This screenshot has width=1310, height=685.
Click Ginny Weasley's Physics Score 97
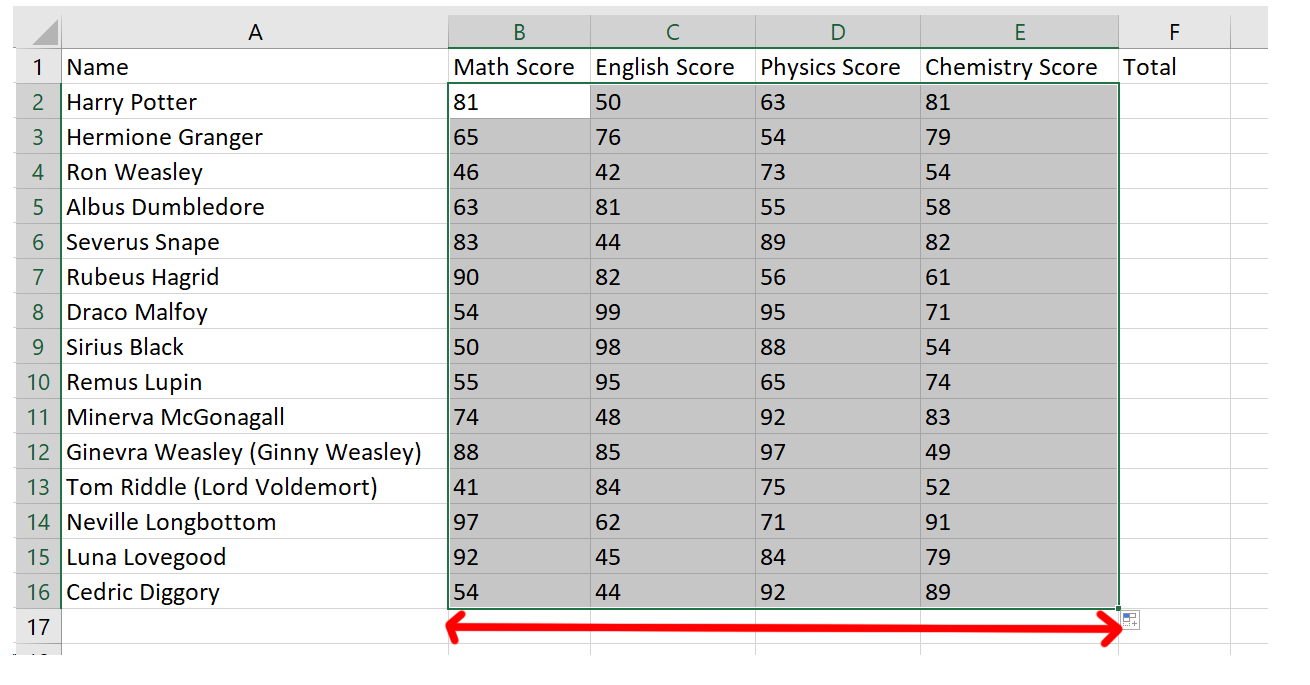838,452
